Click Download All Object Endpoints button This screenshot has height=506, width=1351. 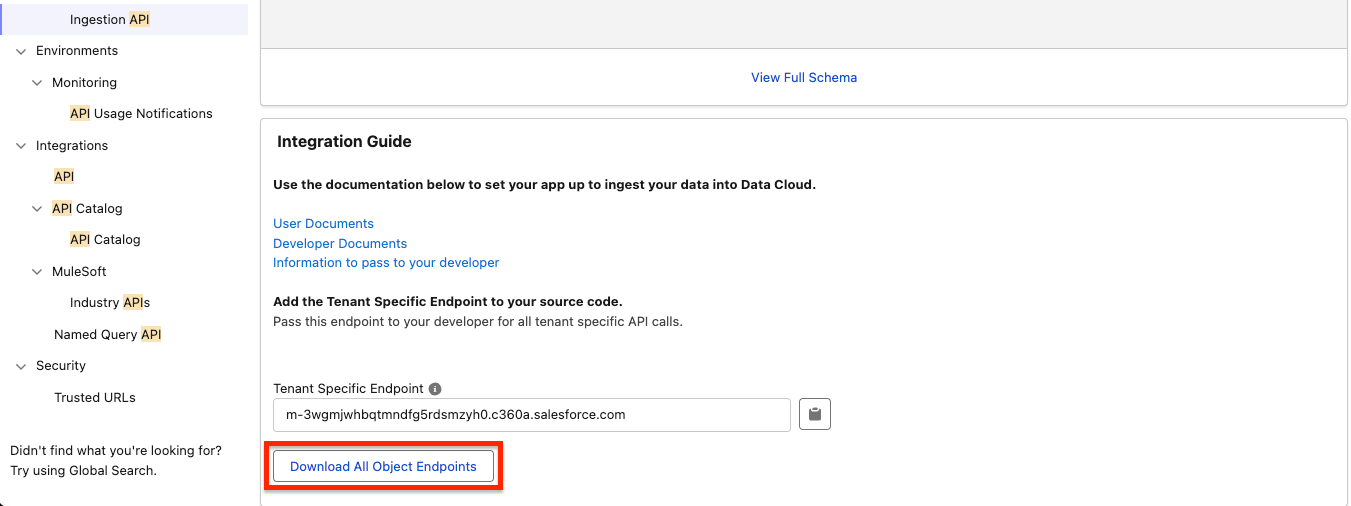point(383,467)
